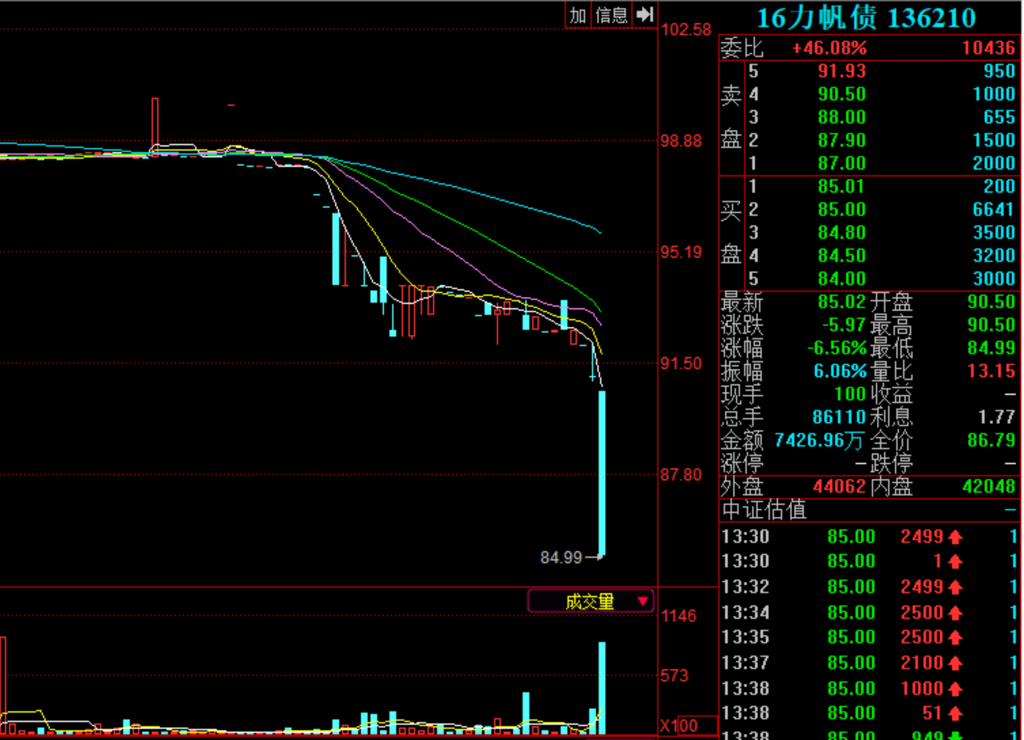
Task: Click the 外盘 value 44062
Action: [839, 487]
